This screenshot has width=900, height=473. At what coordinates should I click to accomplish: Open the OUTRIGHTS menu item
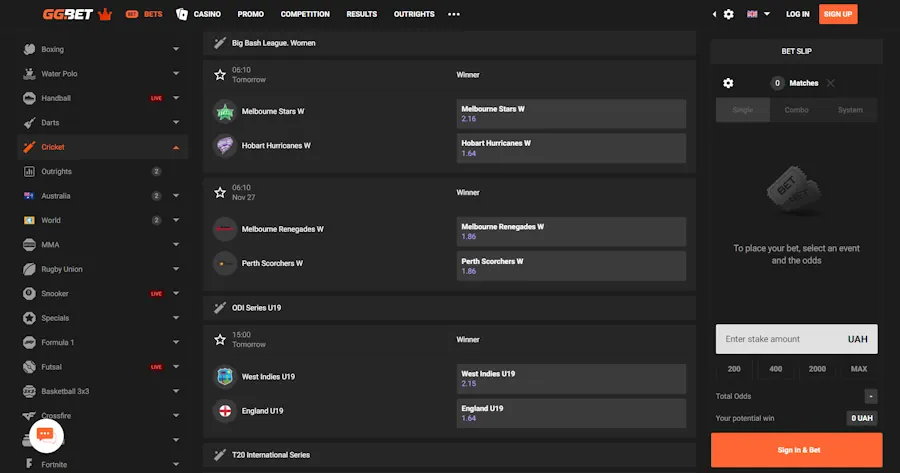click(x=414, y=14)
